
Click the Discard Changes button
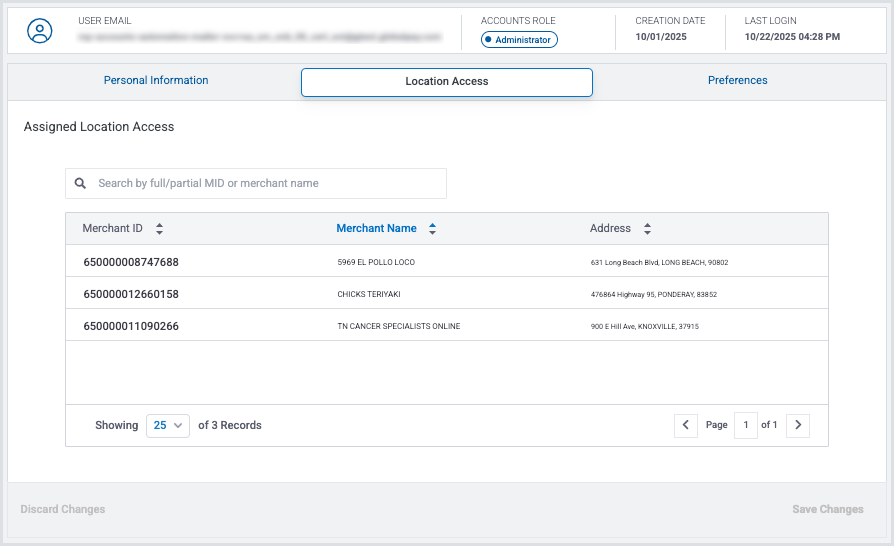click(63, 510)
